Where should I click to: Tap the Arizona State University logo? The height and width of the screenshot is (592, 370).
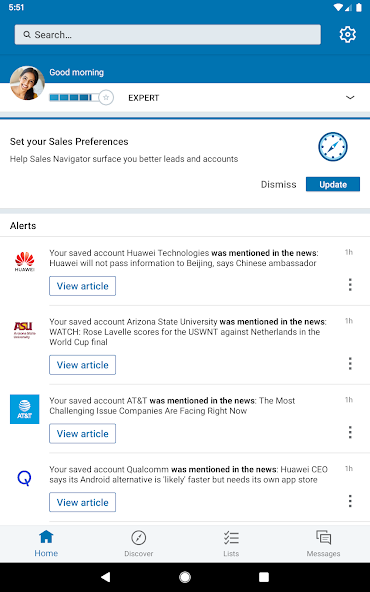(x=25, y=330)
